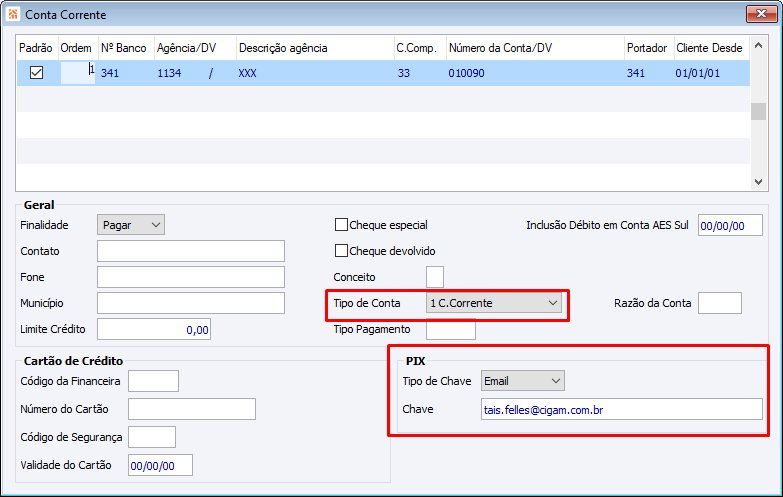
Task: Click the bank number cell 341 under Nº Banco
Action: [x=110, y=73]
